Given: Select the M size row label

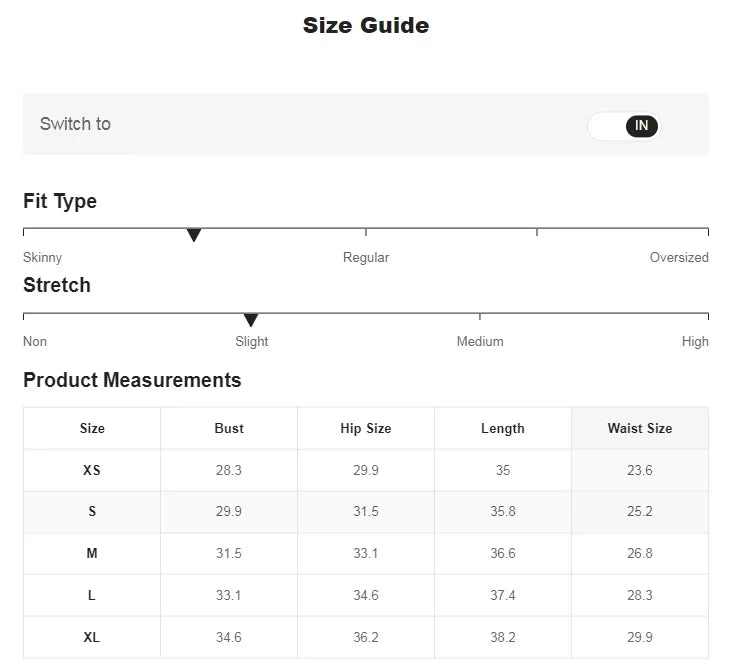Looking at the screenshot, I should [92, 553].
